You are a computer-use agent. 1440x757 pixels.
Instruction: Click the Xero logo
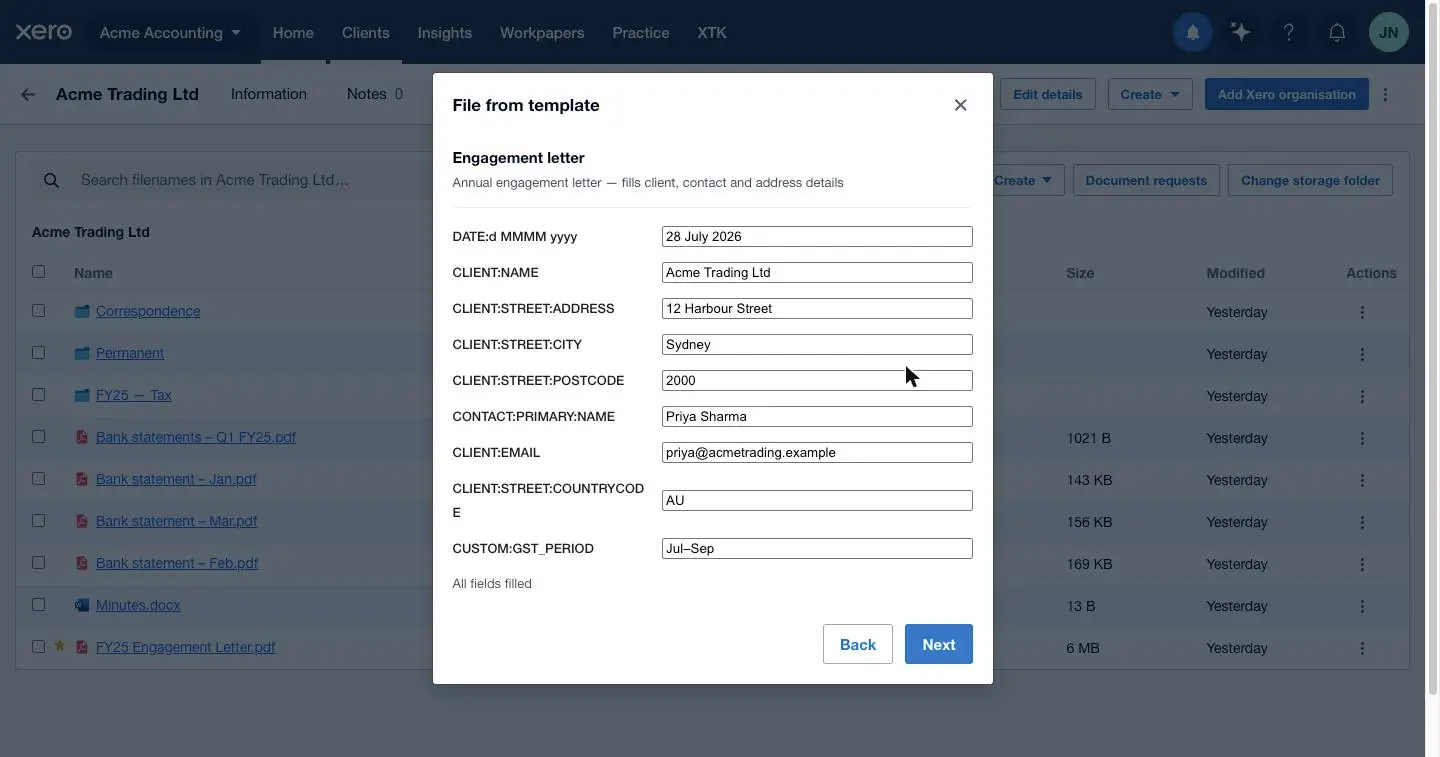(43, 32)
